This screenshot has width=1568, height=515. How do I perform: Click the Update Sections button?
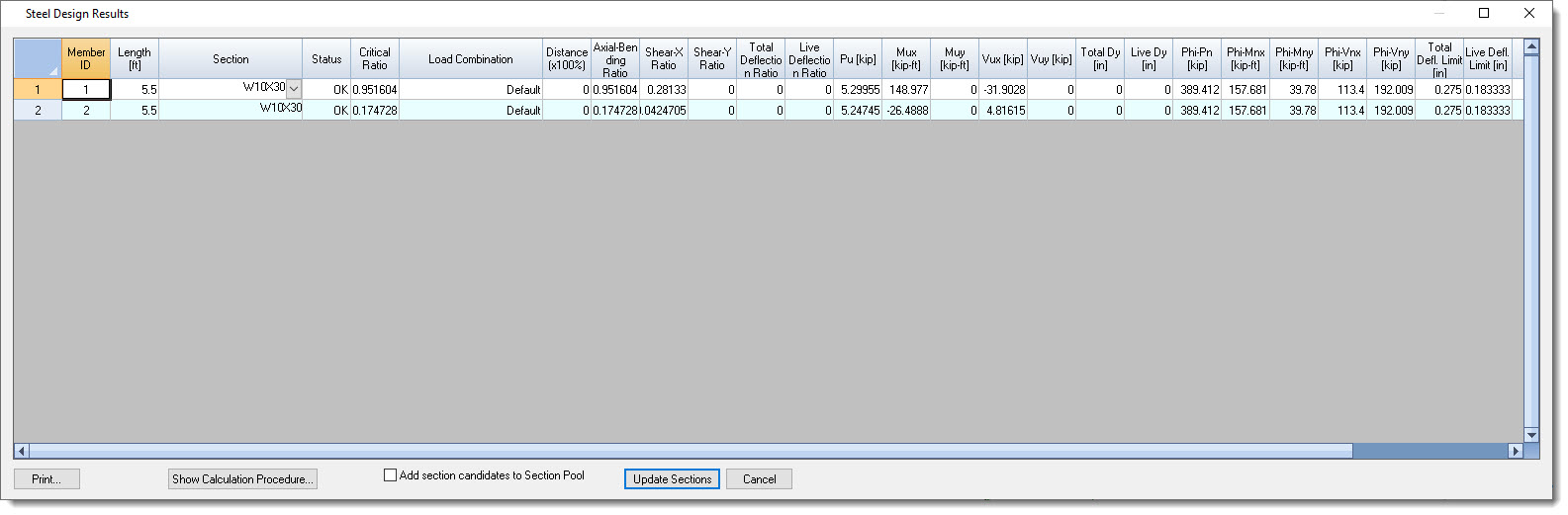click(x=672, y=479)
